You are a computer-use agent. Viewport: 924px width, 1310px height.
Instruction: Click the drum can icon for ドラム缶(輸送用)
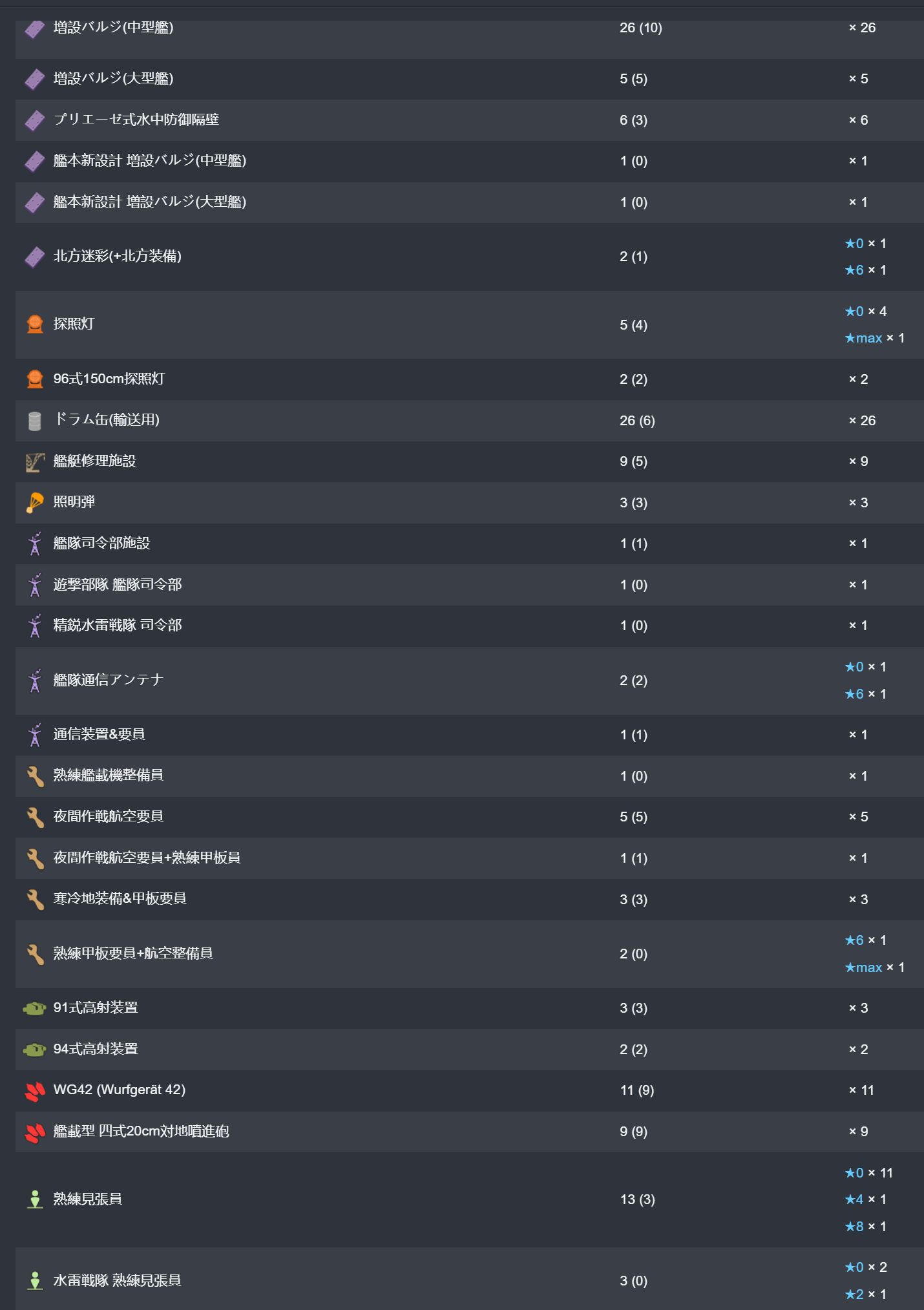35,421
